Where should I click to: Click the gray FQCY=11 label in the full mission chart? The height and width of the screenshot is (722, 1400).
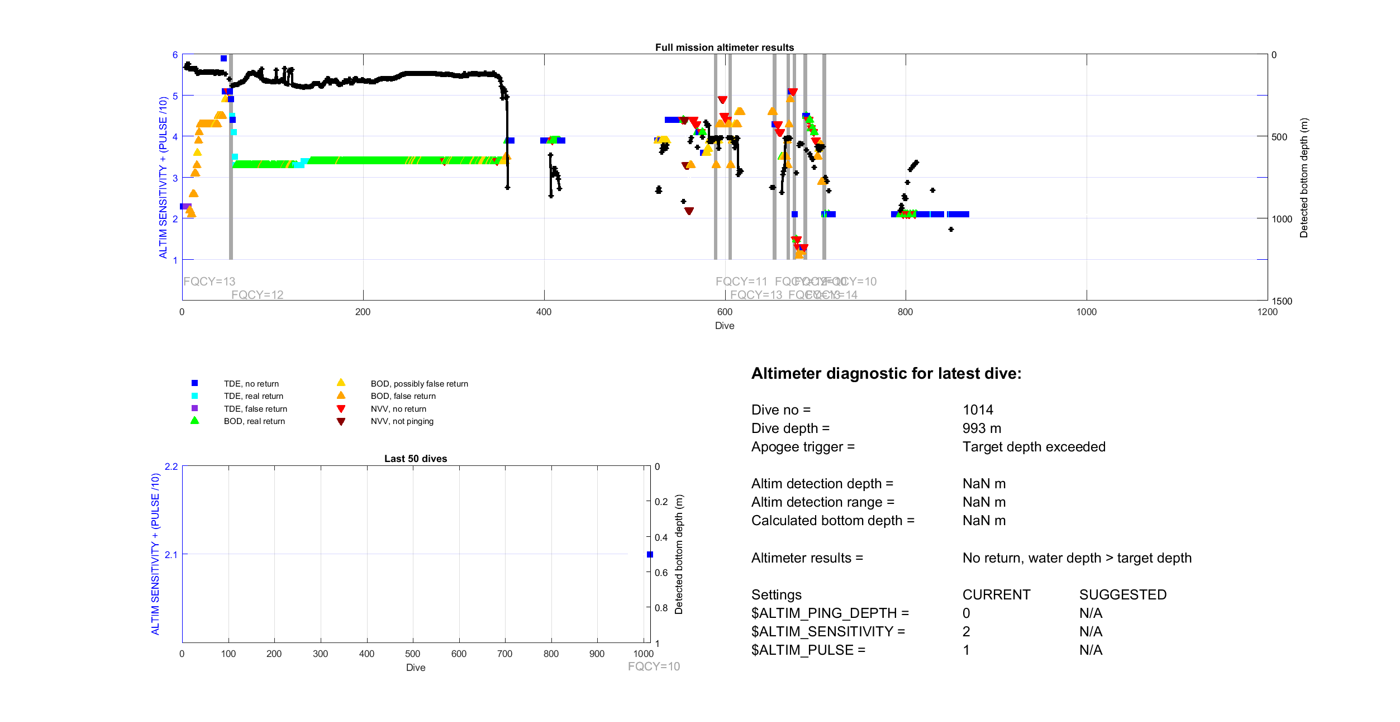click(x=742, y=282)
